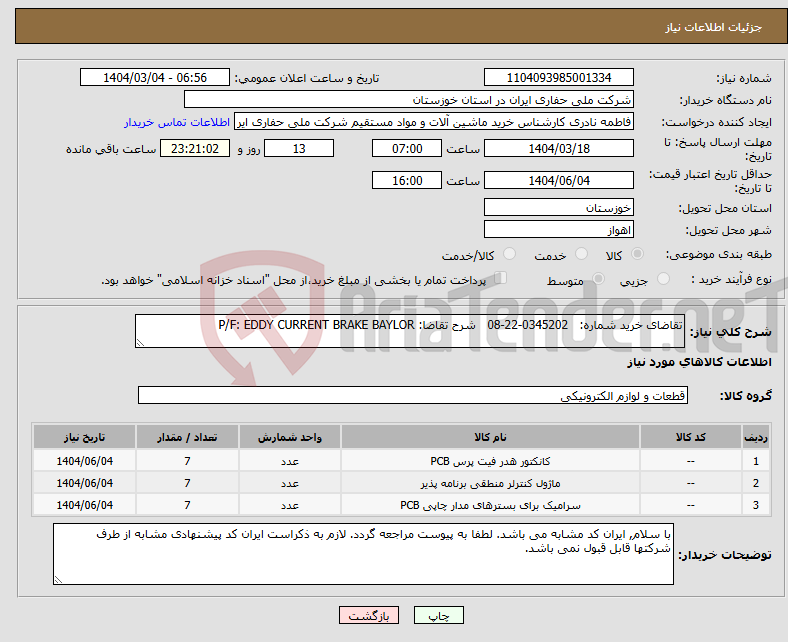The height and width of the screenshot is (642, 788).
Task: Click the توضیحات خریدار text area
Action: click(363, 554)
